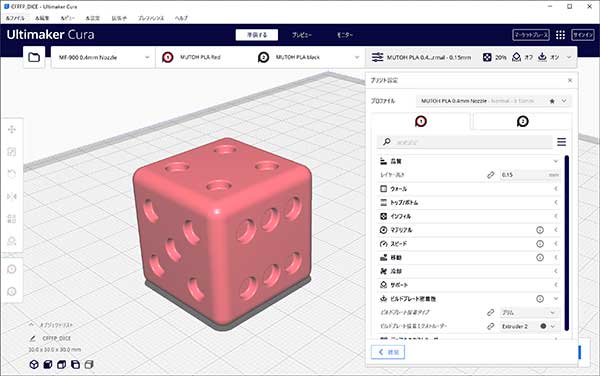Select the Move tool in left toolbar
This screenshot has width=600, height=376.
12,130
